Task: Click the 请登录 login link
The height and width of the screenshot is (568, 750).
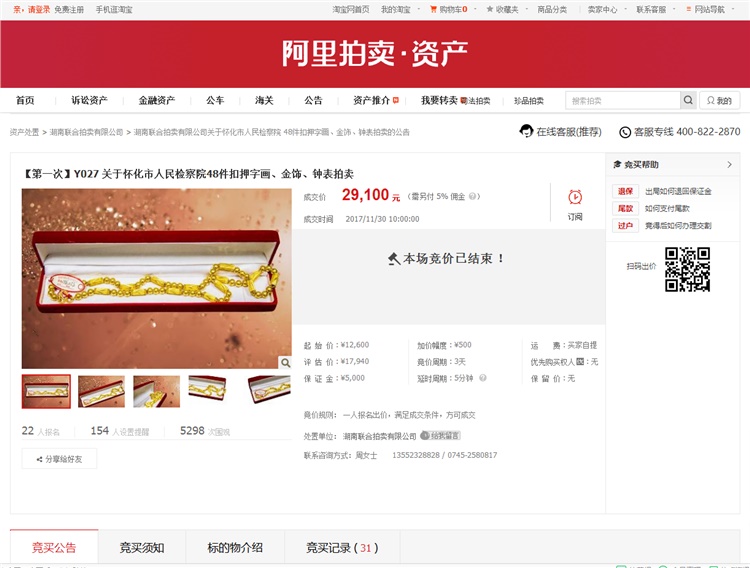Action: [x=38, y=9]
